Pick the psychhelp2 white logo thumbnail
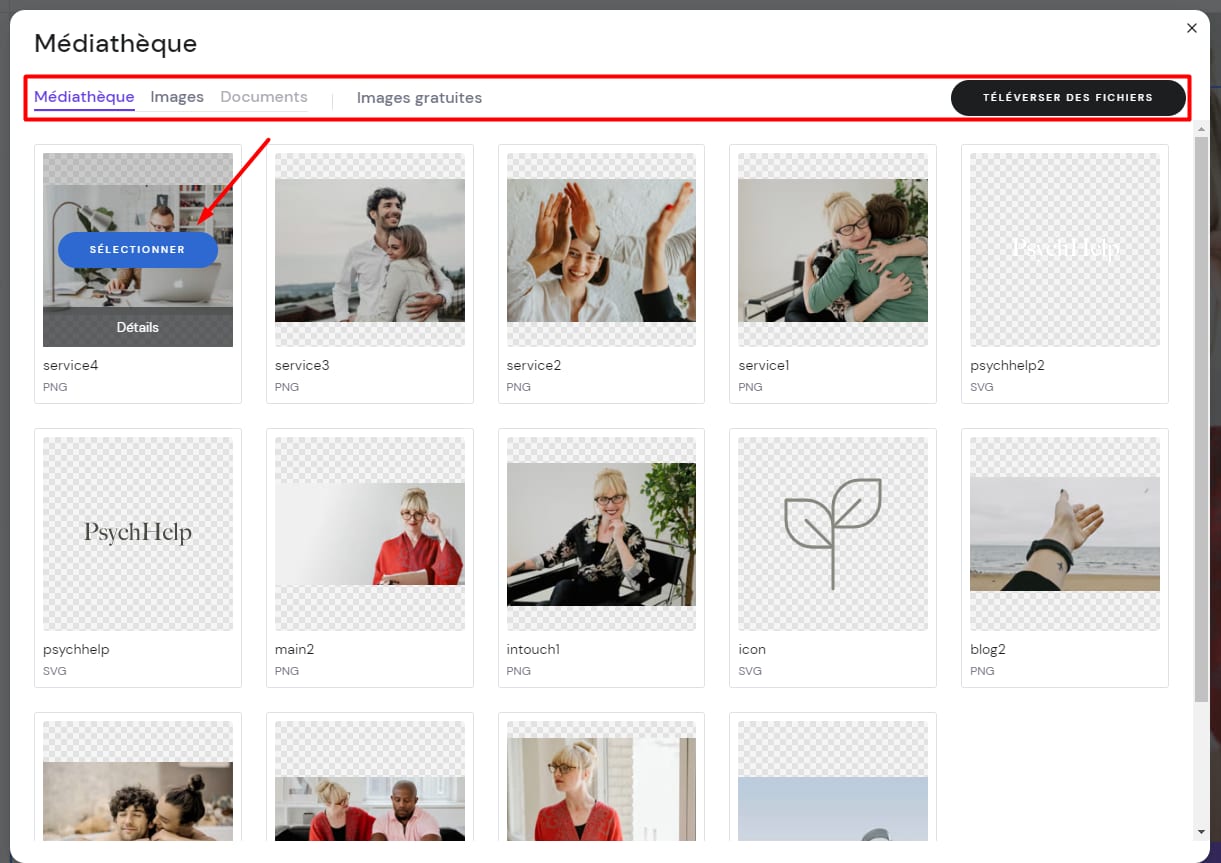Screen dimensions: 1221x863 [x=1065, y=250]
